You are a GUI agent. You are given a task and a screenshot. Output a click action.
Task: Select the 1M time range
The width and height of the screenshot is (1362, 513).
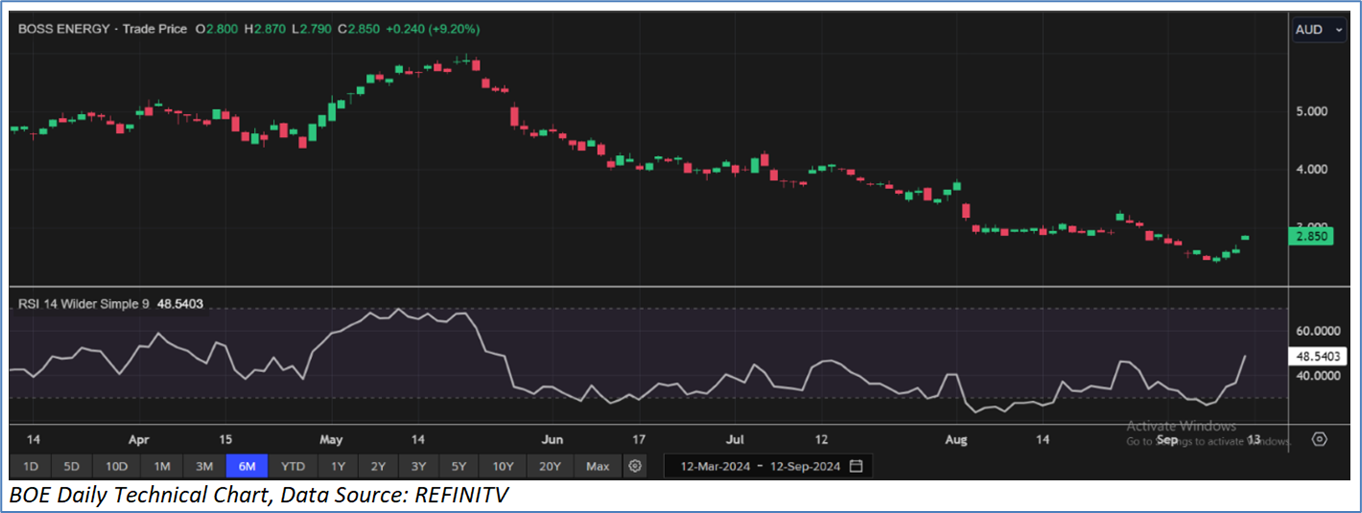point(162,466)
